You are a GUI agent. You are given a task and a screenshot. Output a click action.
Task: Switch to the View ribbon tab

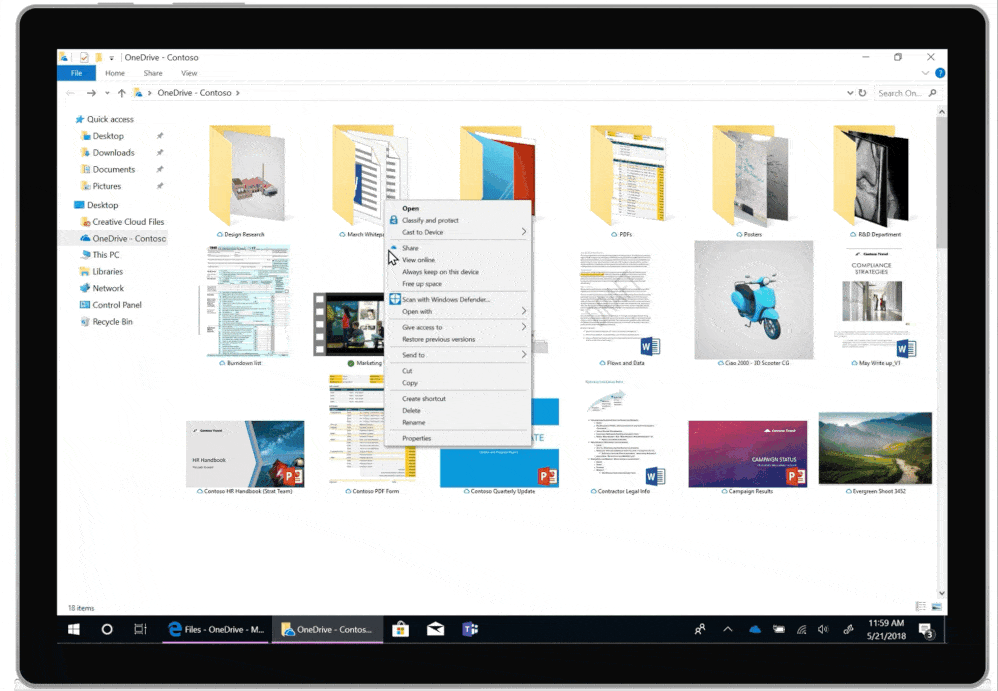(189, 72)
